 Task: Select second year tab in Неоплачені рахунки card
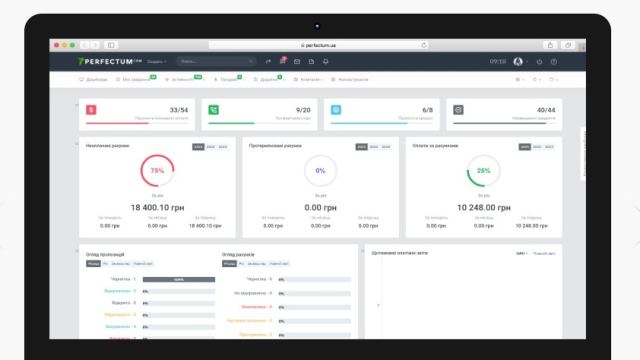(x=211, y=147)
